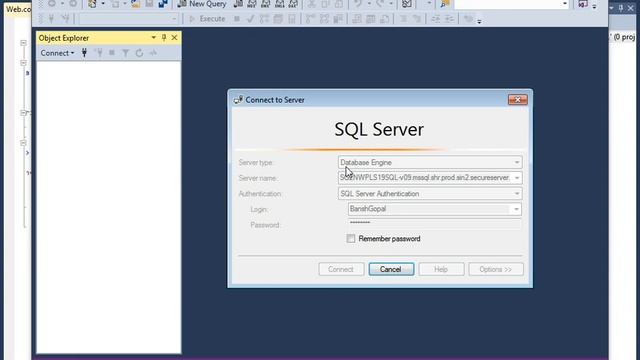Image resolution: width=640 pixels, height=360 pixels.
Task: Click the Results to File icon
Action: [384, 19]
